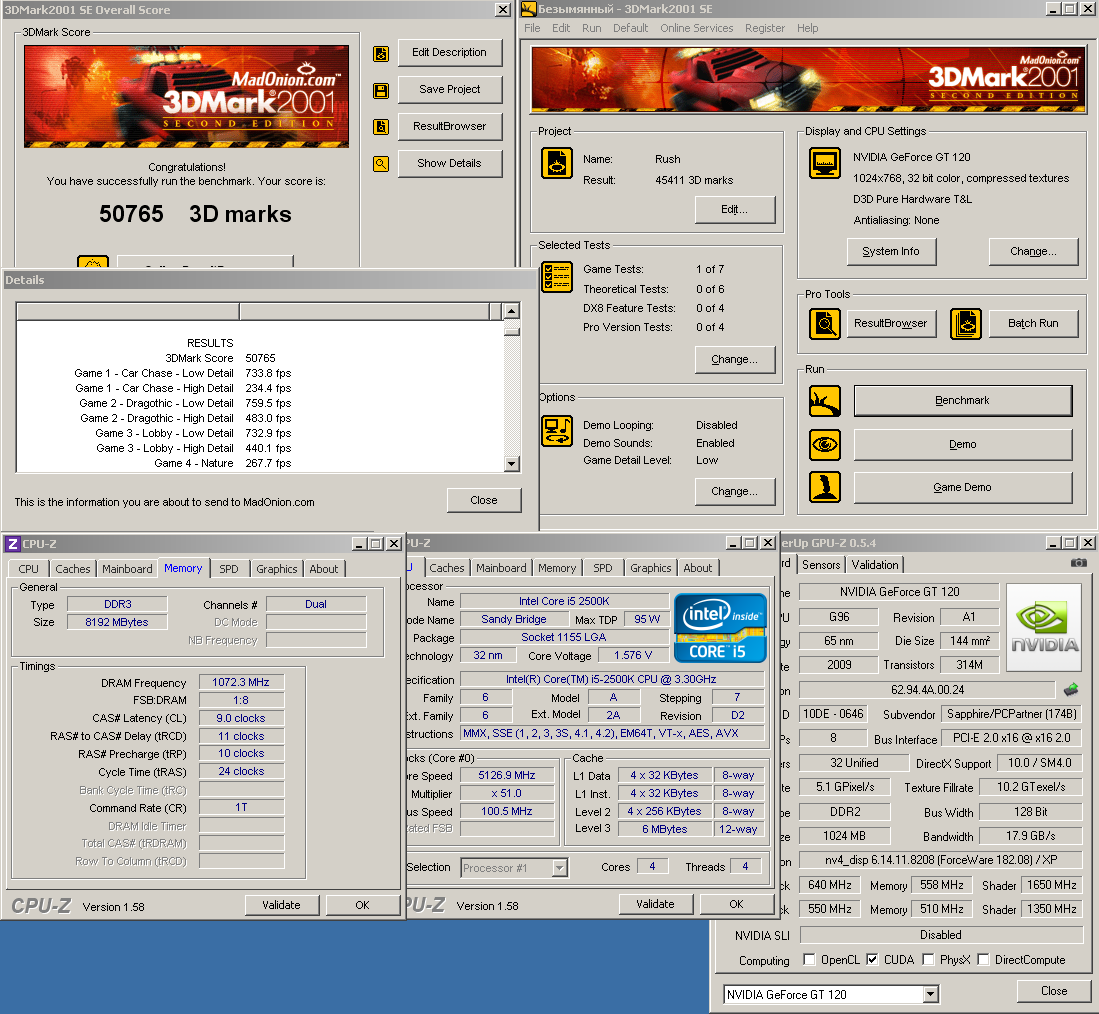The image size is (1099, 1014).
Task: Click the Display and CPU Settings monitor icon
Action: [x=825, y=163]
